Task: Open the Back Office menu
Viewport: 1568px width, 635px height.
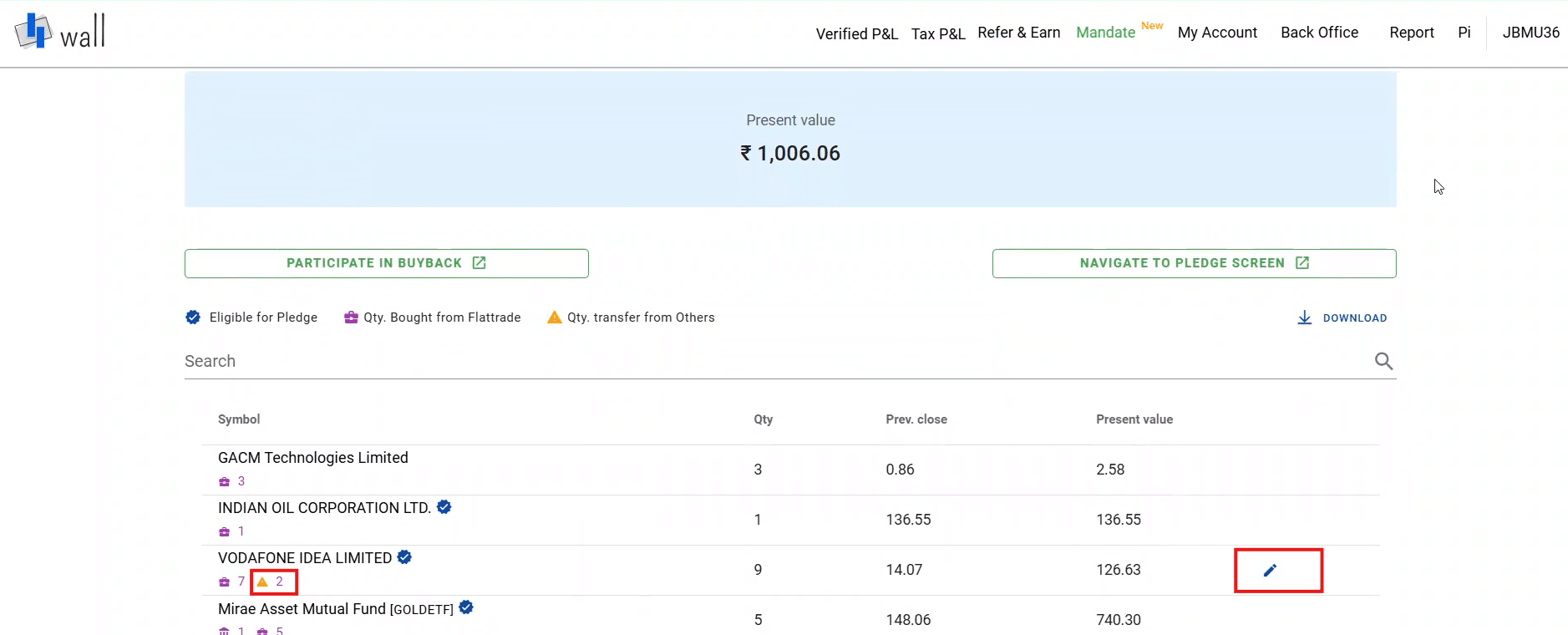Action: (1320, 33)
